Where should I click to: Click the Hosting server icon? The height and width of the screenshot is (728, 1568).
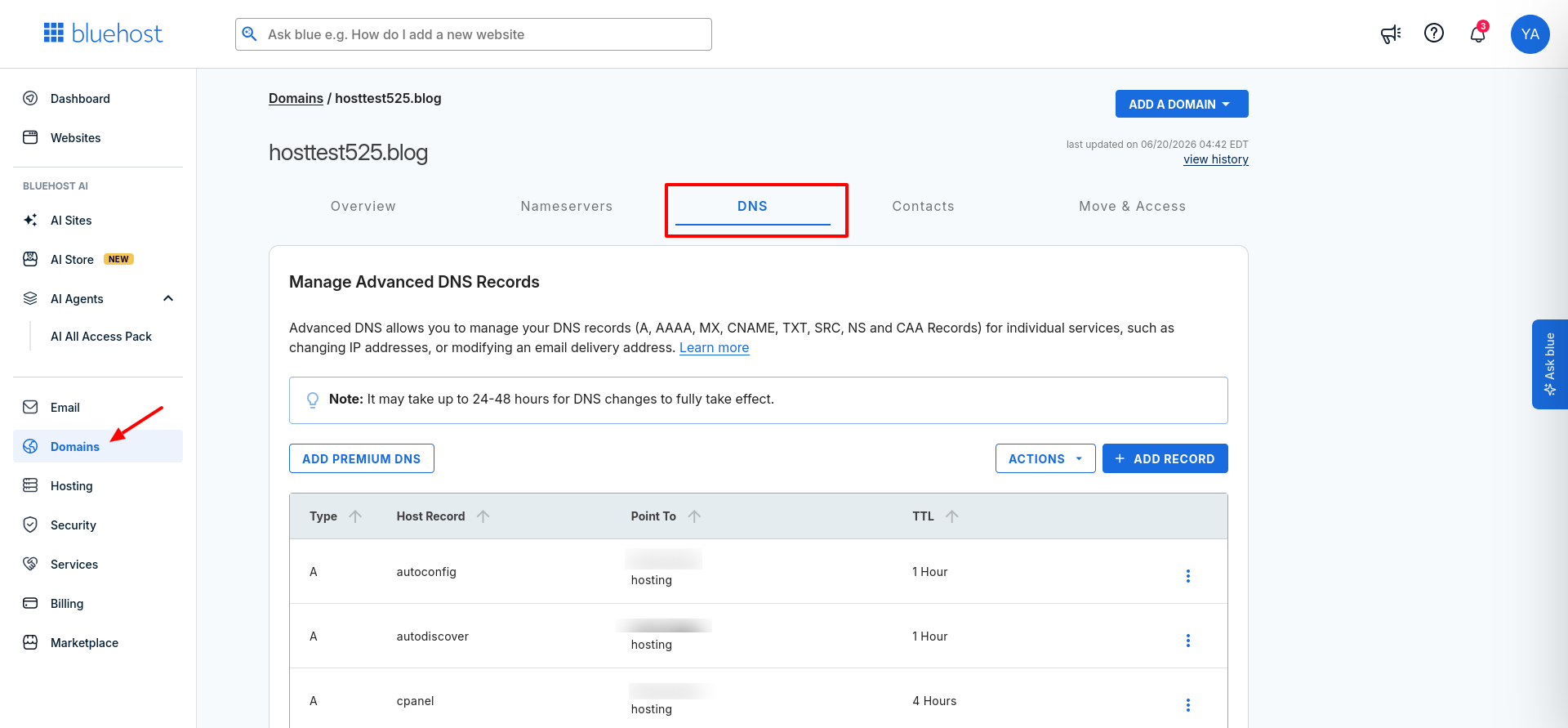[30, 485]
